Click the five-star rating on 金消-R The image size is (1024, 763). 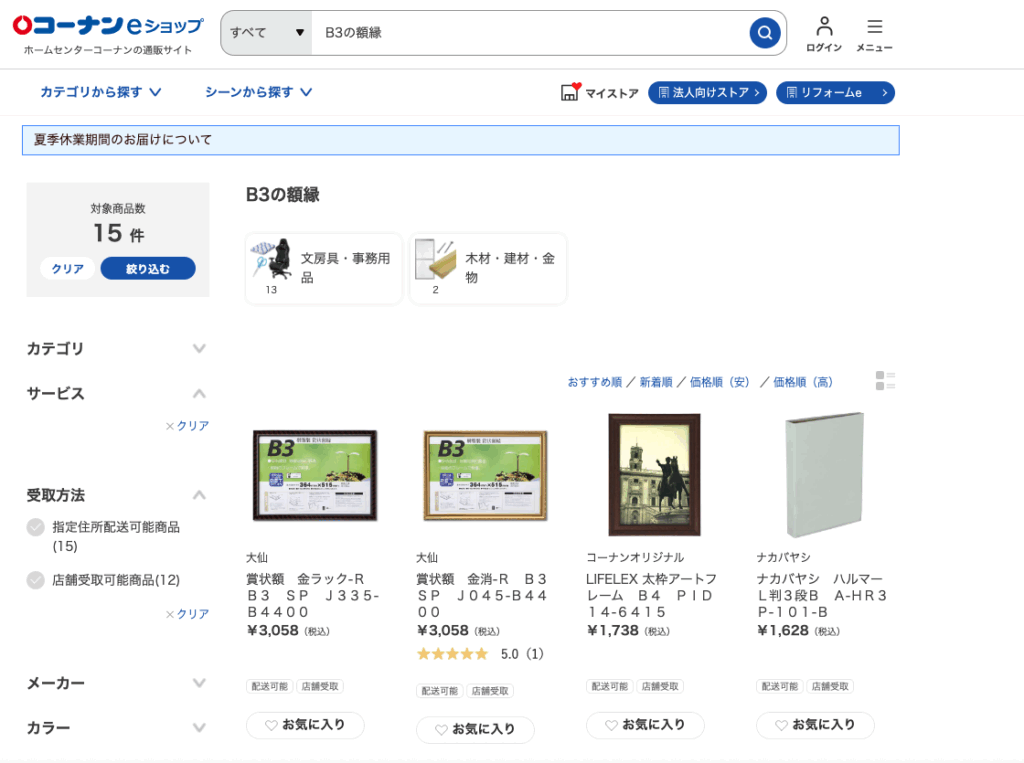453,654
